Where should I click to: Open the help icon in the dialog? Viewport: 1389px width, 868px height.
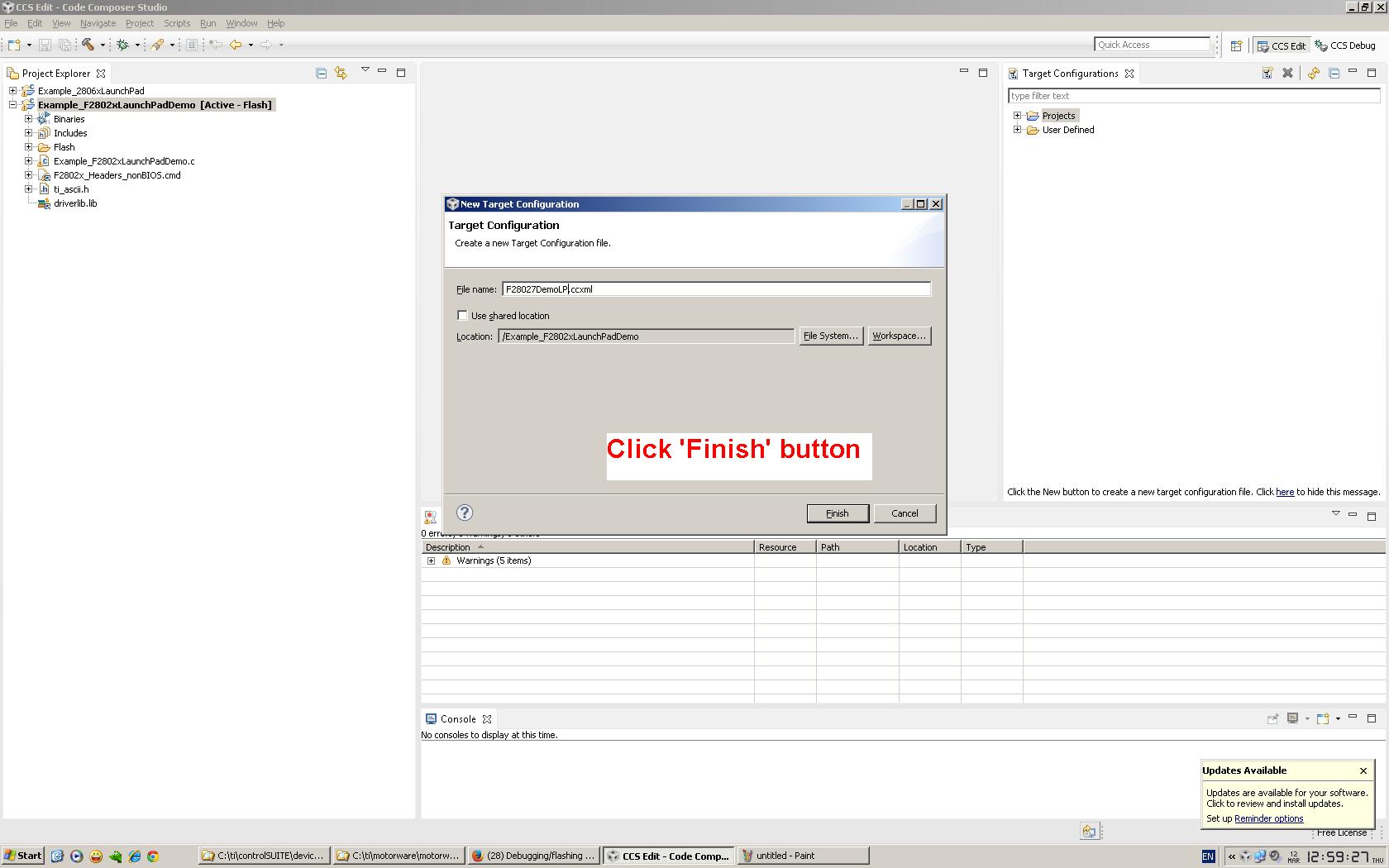464,513
